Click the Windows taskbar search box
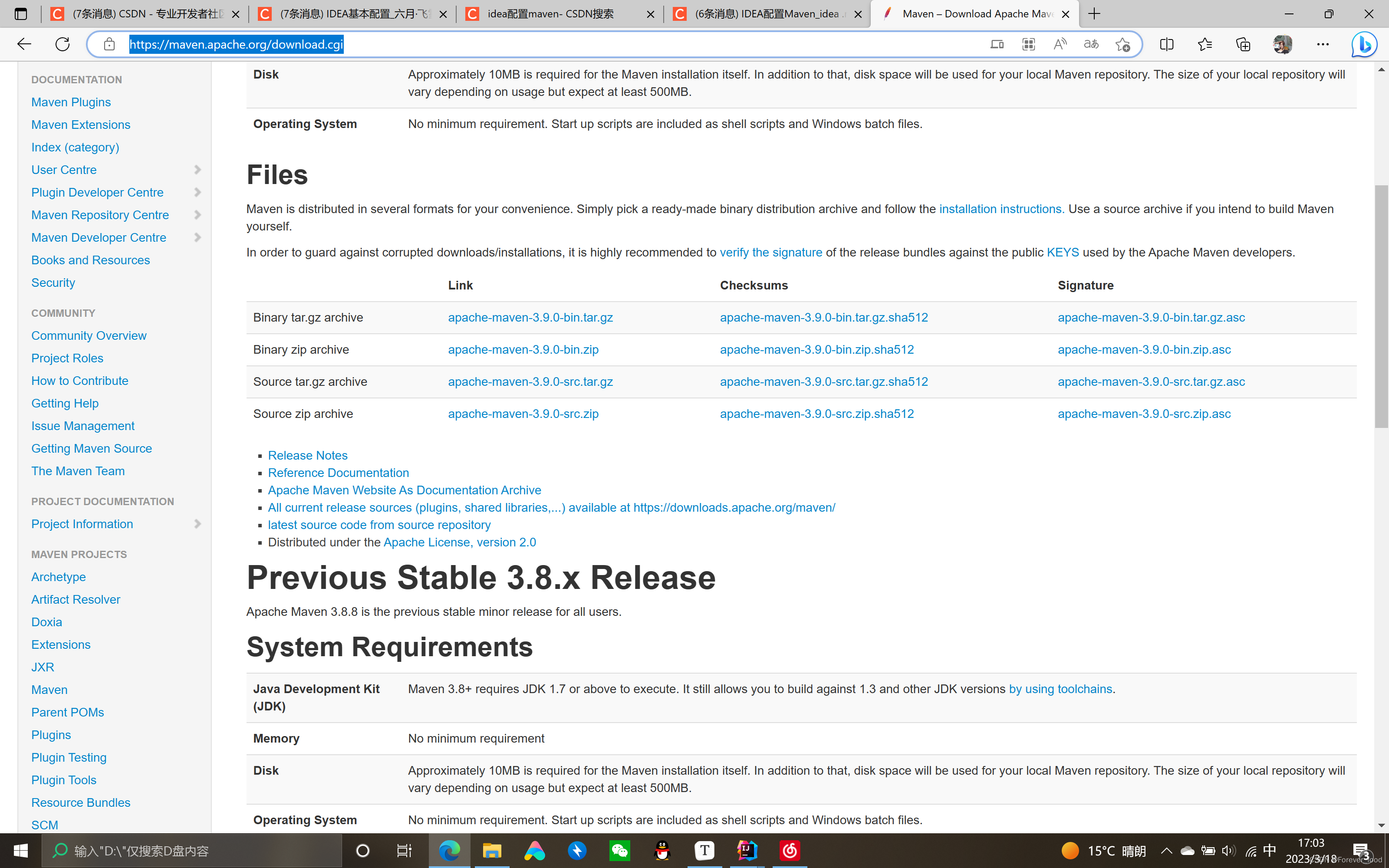This screenshot has width=1389, height=868. (x=192, y=851)
